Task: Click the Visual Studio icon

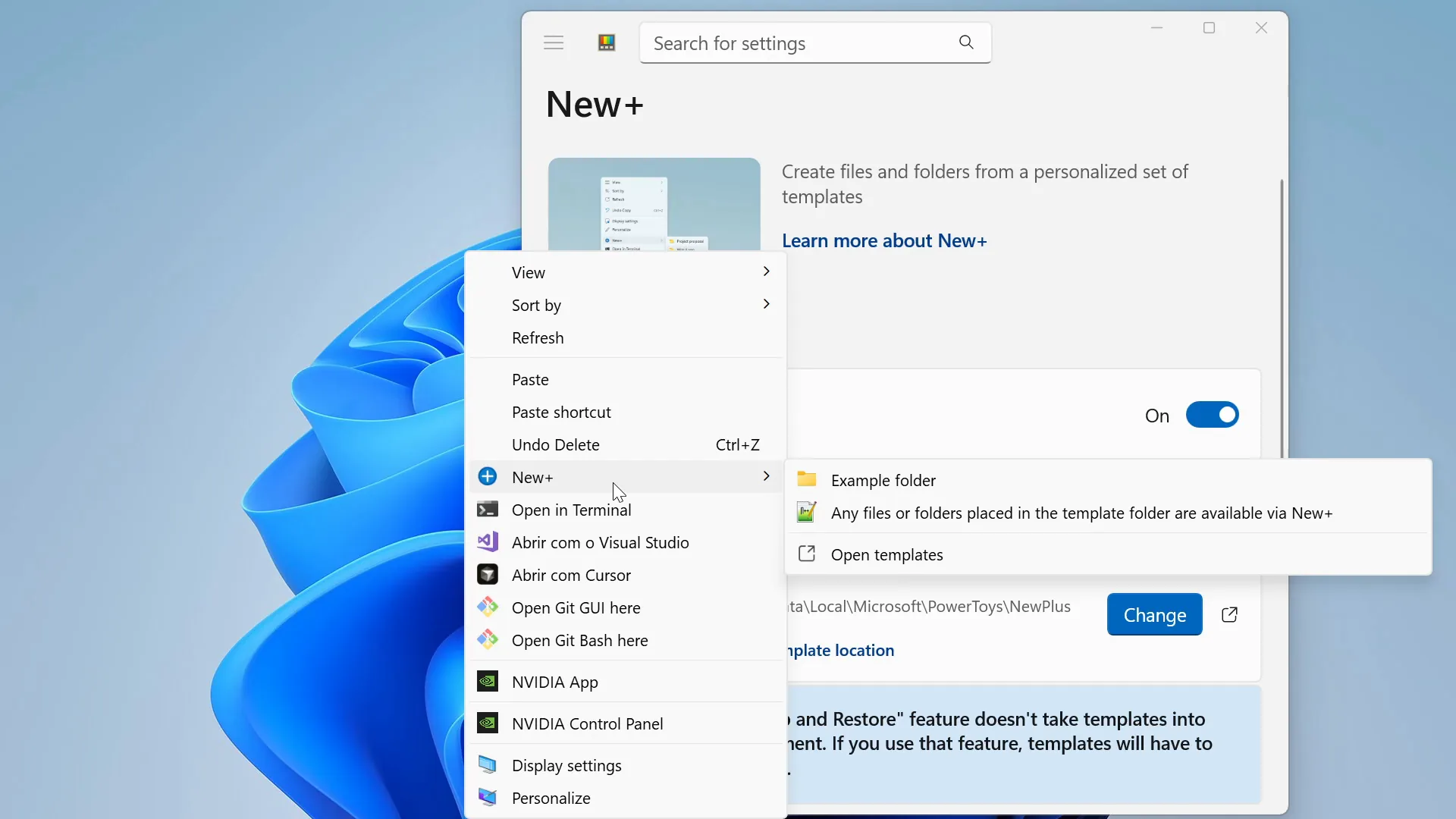Action: (x=488, y=542)
